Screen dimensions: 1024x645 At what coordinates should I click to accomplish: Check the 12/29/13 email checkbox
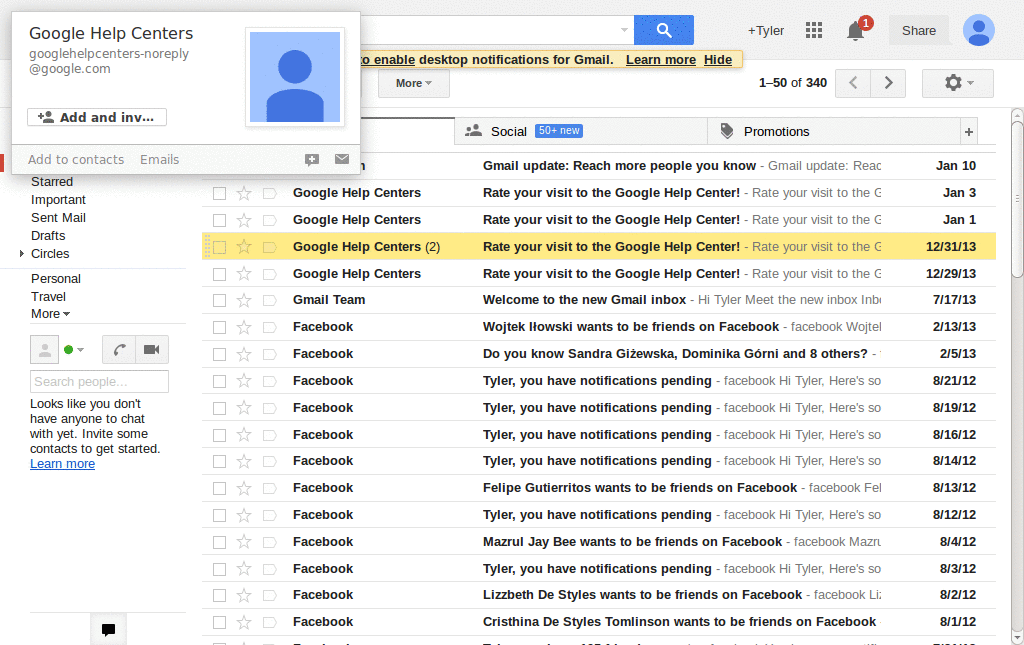point(219,274)
